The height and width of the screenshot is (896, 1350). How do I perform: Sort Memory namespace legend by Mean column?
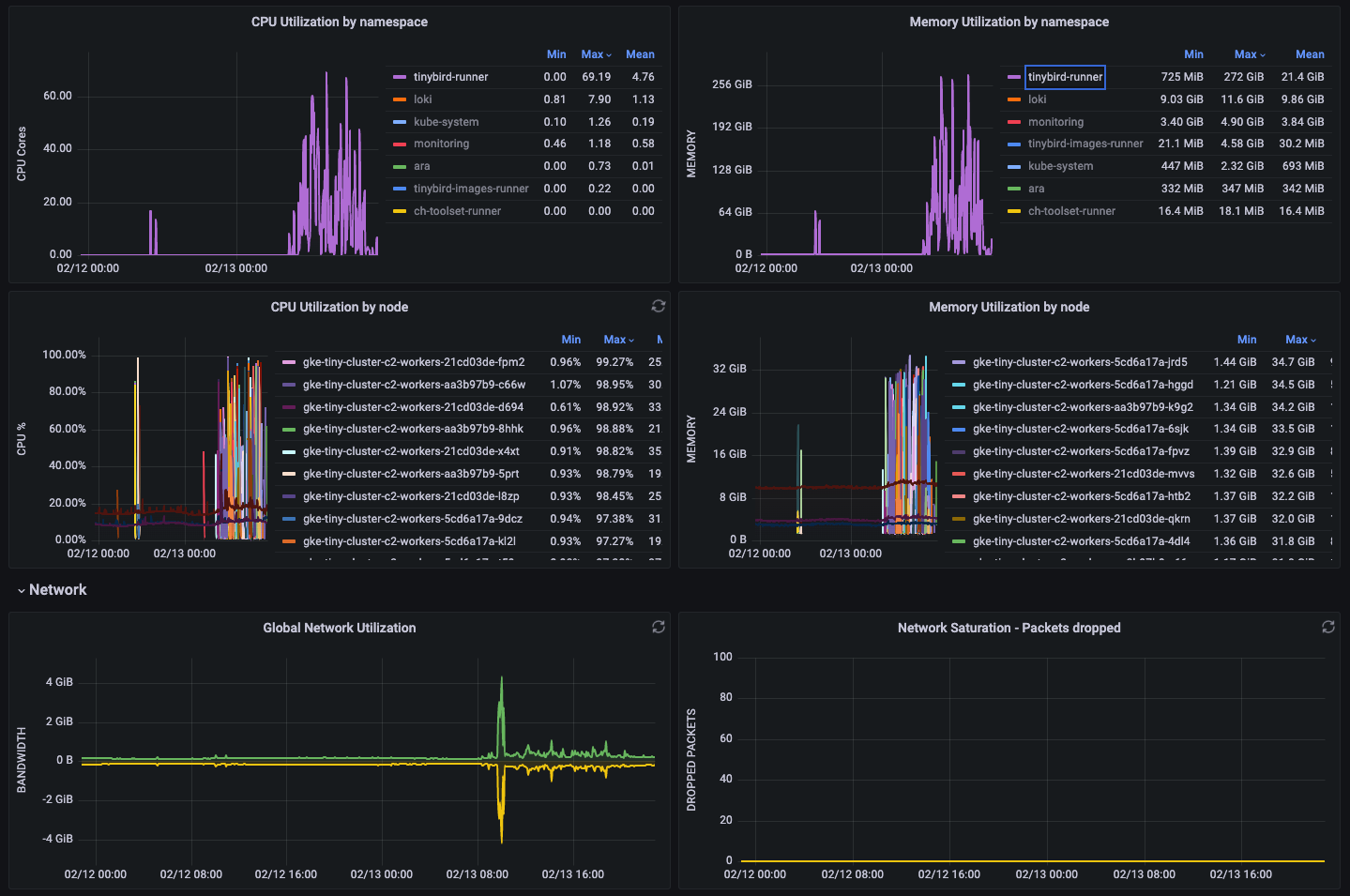(1309, 54)
